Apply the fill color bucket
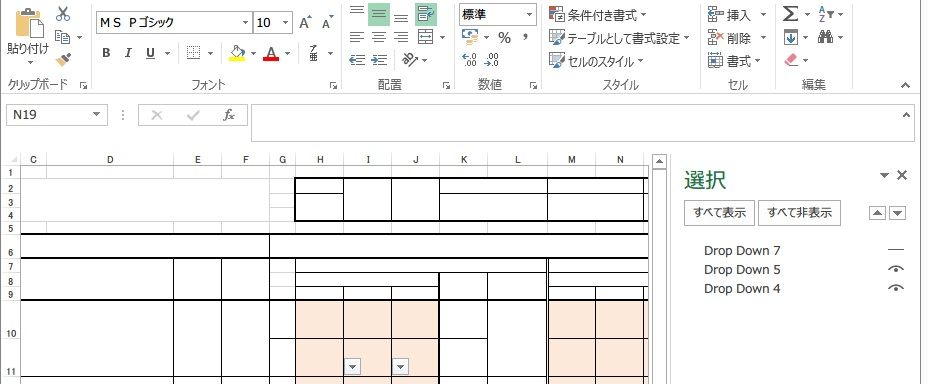The width and height of the screenshot is (928, 388). (237, 53)
